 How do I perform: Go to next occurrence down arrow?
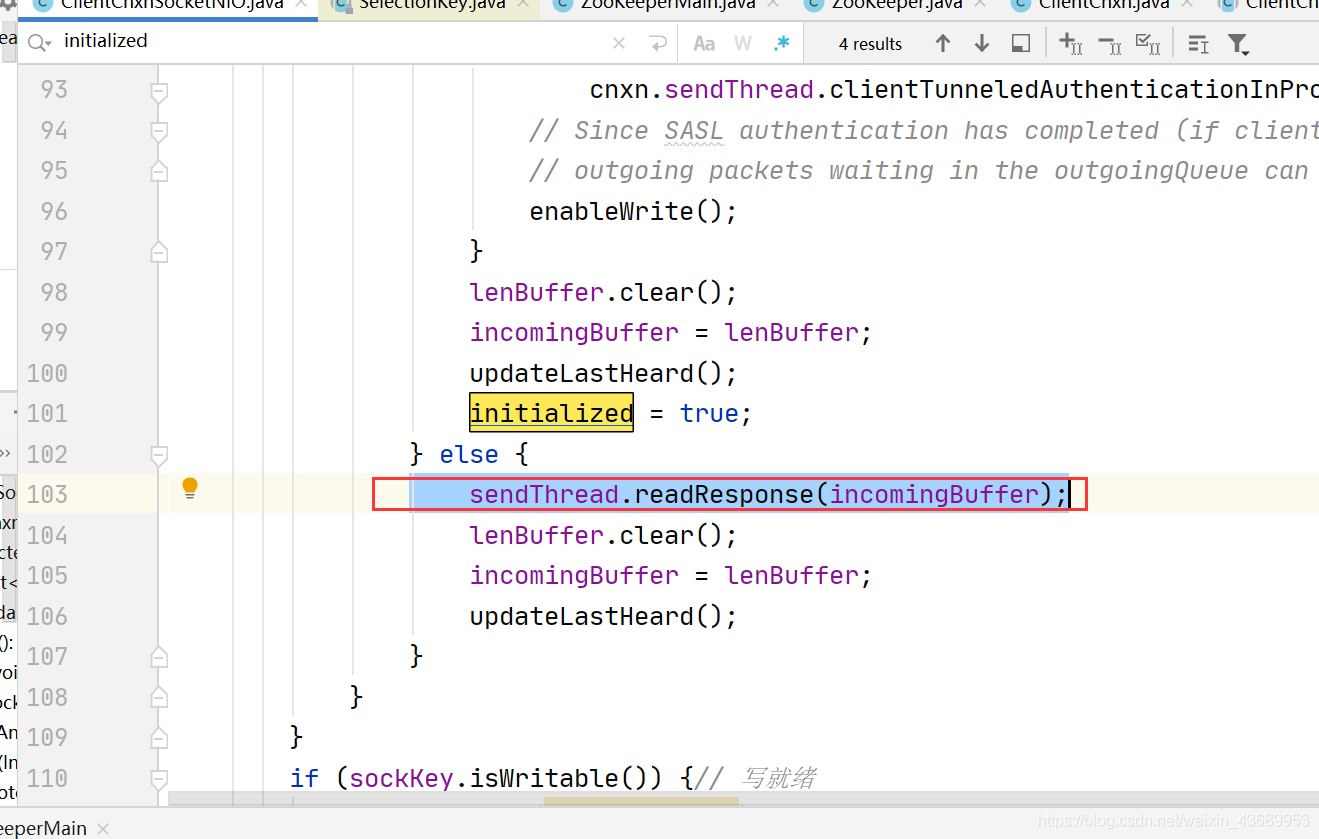tap(981, 43)
